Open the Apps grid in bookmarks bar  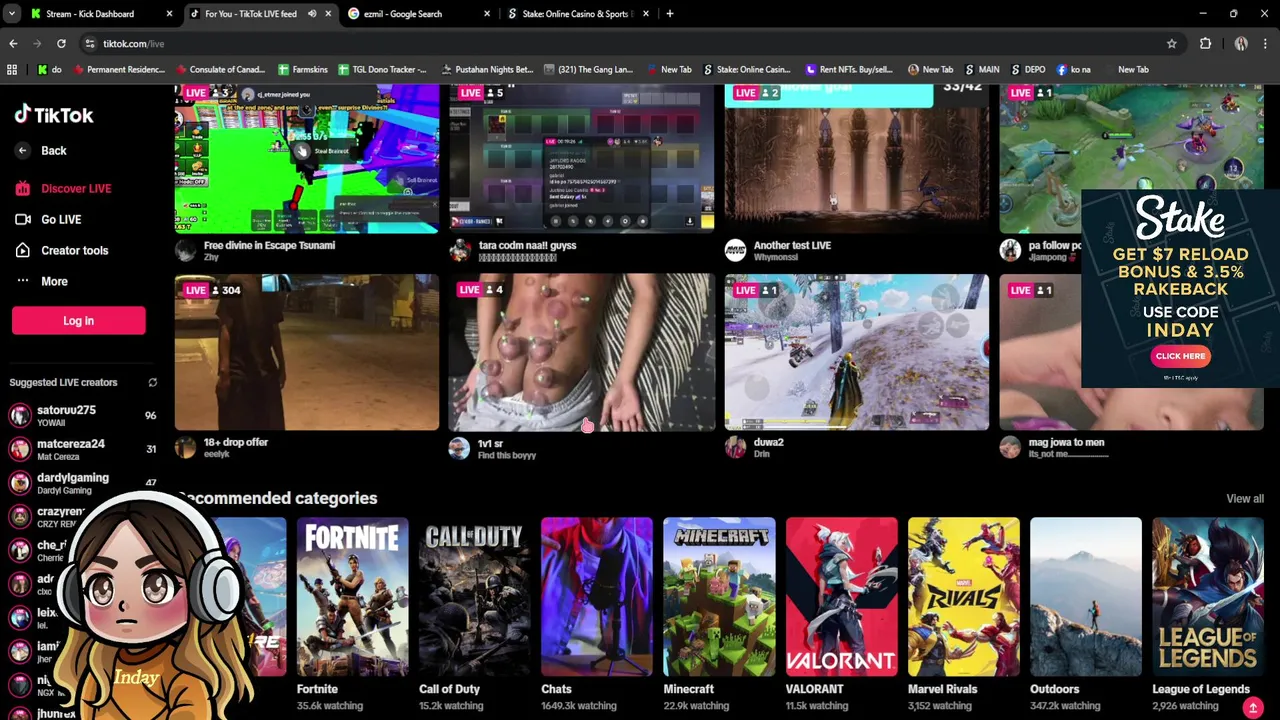click(12, 70)
